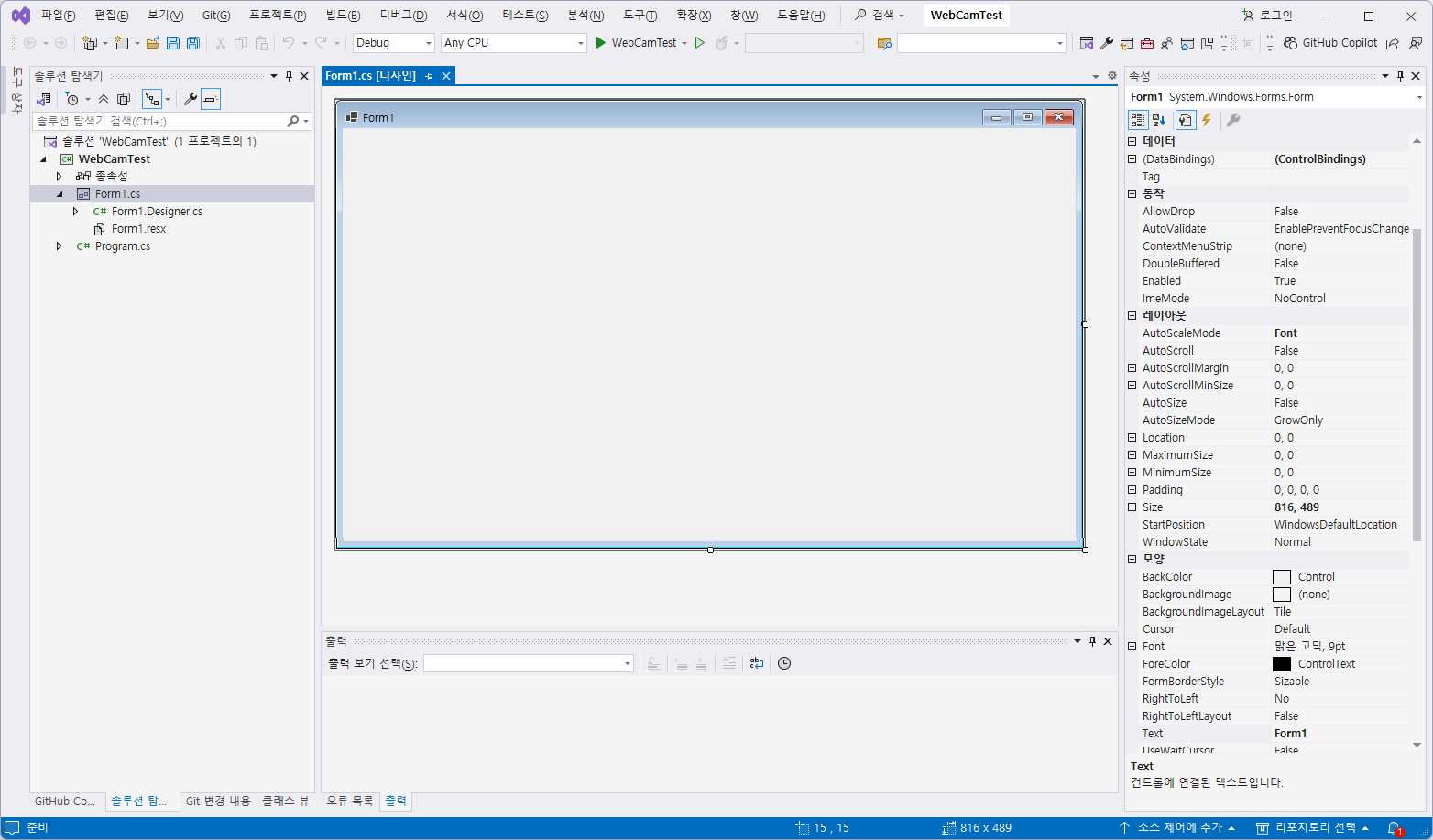Viewport: 1433px width, 840px height.
Task: Expand the Form1.Designer.cs tree node
Action: [76, 212]
